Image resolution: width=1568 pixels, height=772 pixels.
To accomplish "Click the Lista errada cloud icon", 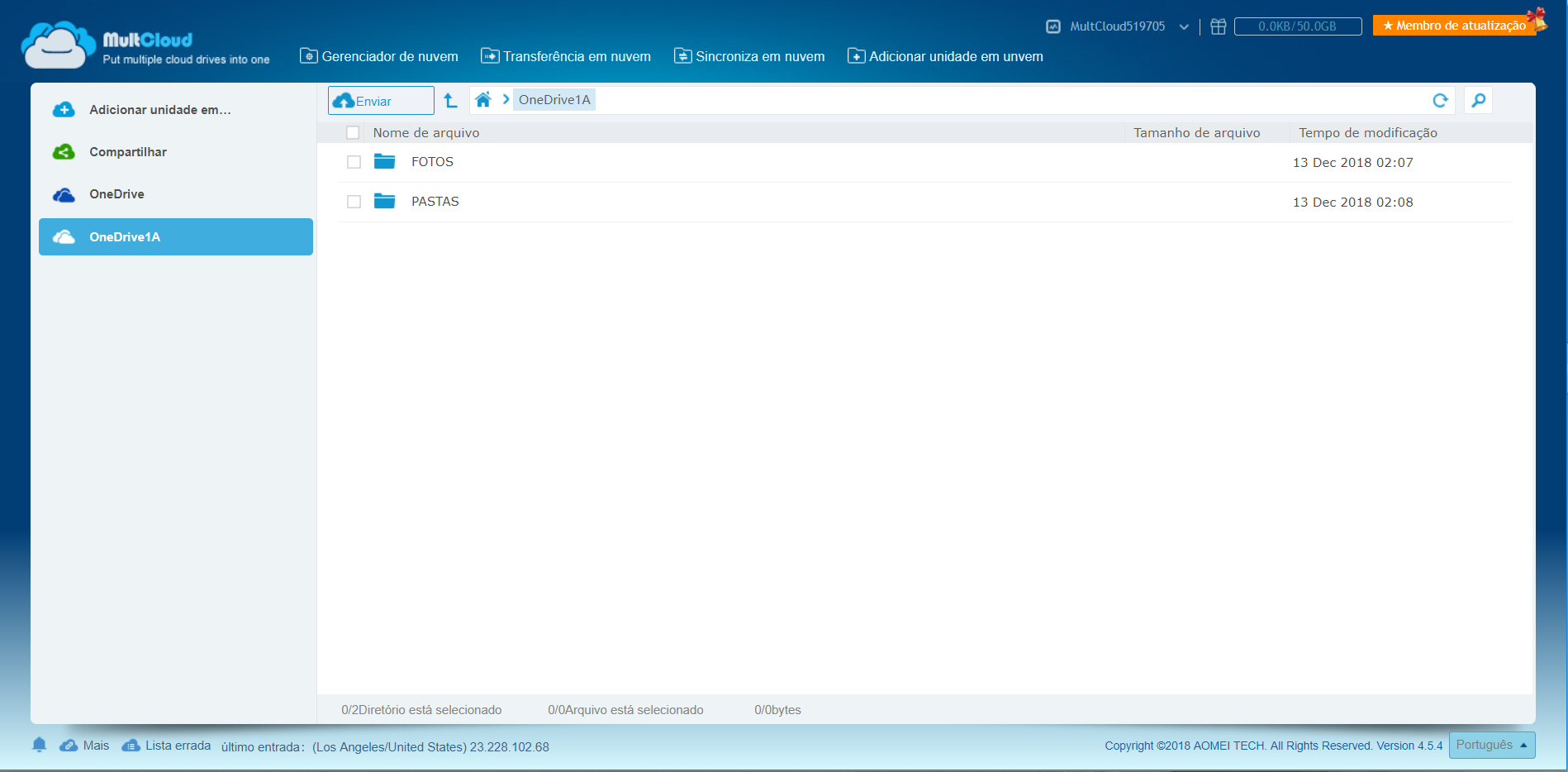I will pyautogui.click(x=131, y=746).
